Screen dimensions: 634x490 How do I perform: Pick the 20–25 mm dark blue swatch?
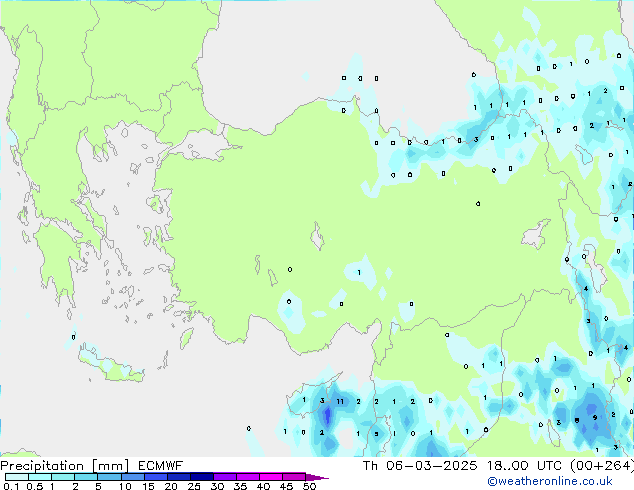click(178, 477)
